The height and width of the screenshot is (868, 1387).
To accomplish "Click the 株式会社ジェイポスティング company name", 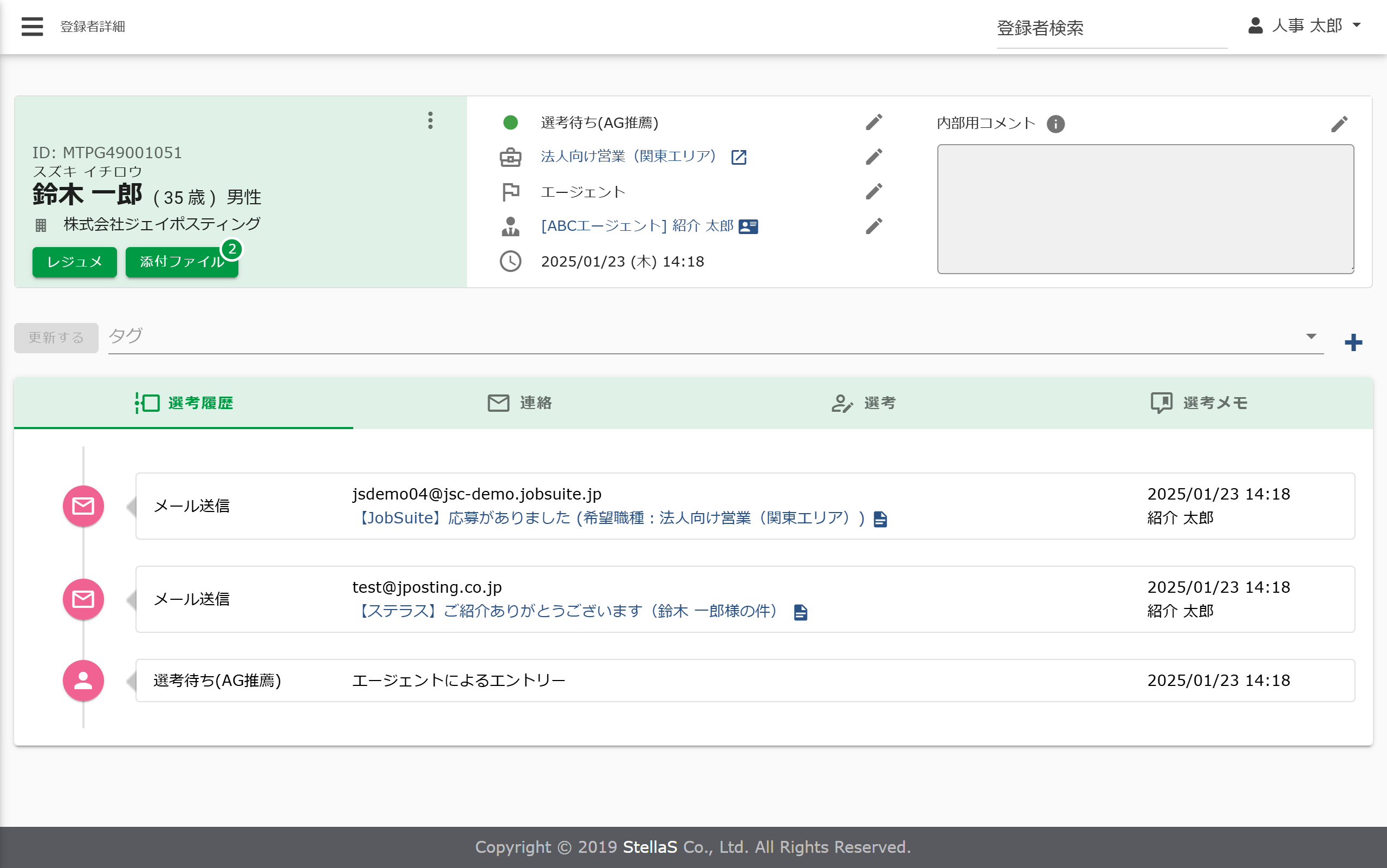I will point(162,224).
